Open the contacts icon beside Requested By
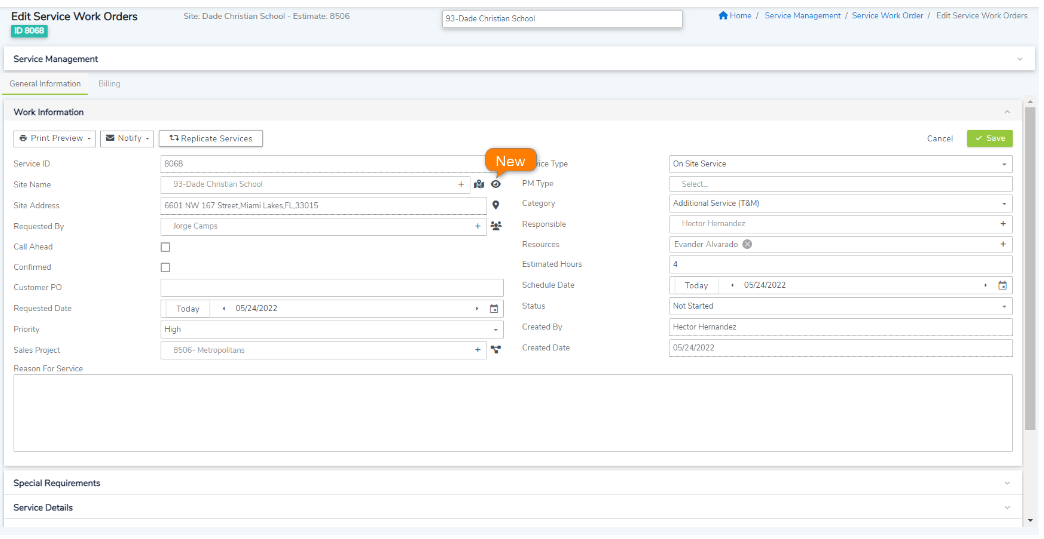Viewport: 1044px width, 539px height. [x=495, y=226]
